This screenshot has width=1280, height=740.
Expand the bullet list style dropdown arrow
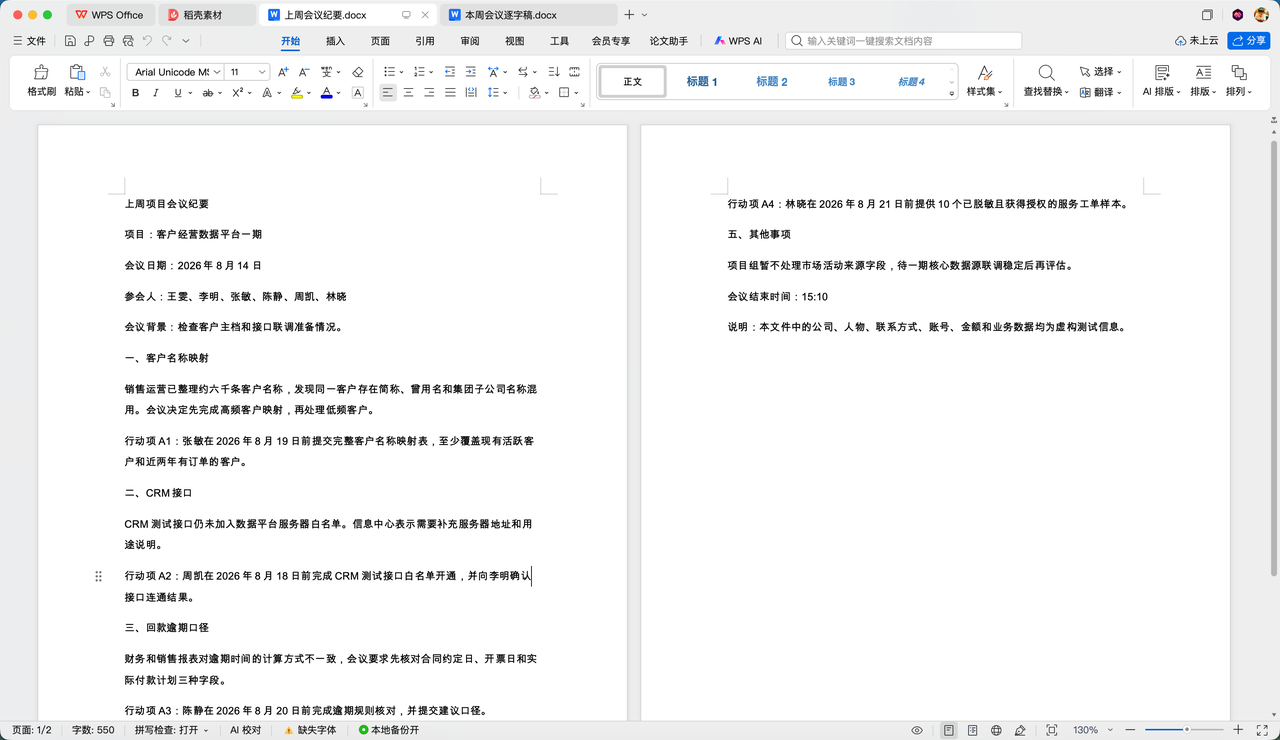[x=400, y=72]
